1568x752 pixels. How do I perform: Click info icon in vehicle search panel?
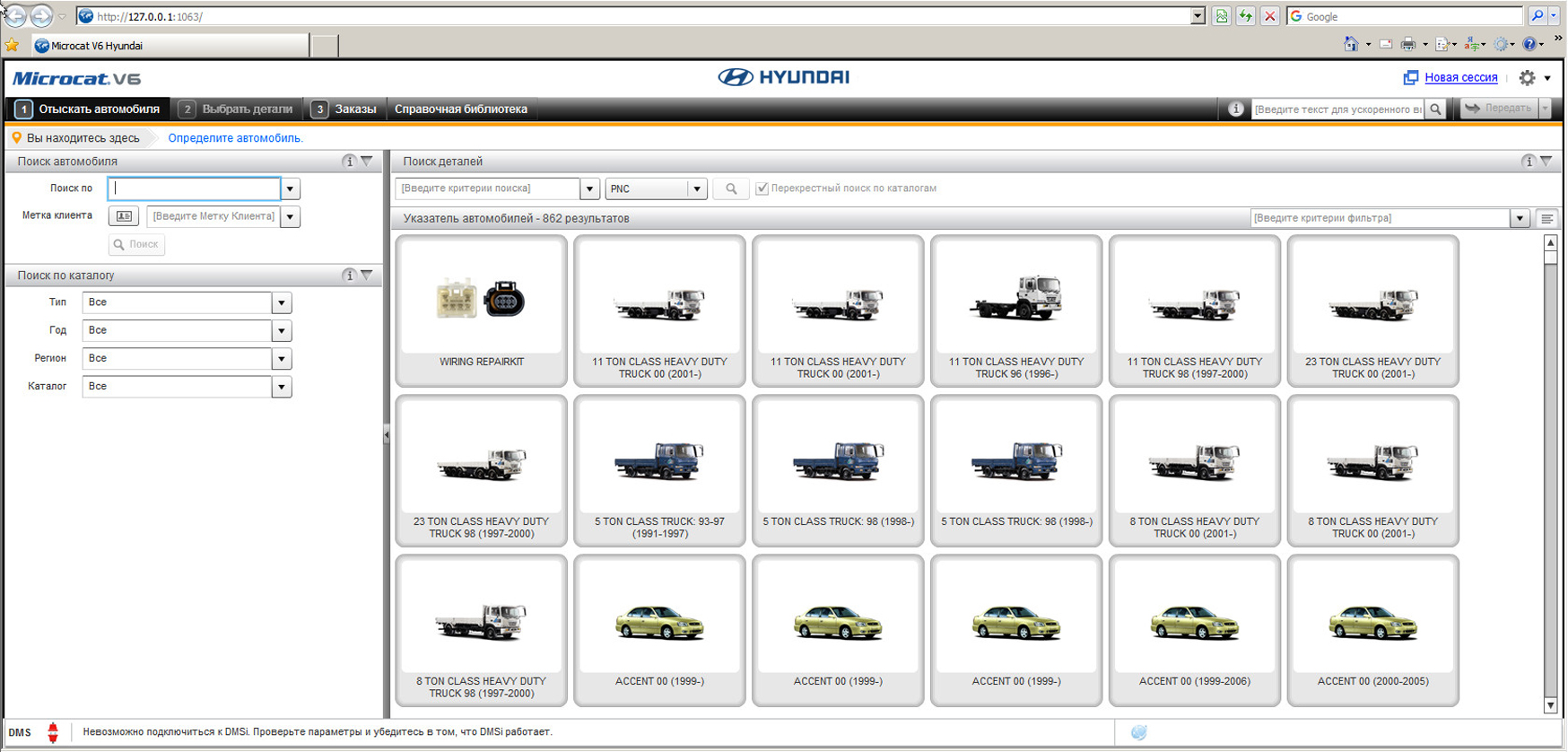pyautogui.click(x=349, y=162)
